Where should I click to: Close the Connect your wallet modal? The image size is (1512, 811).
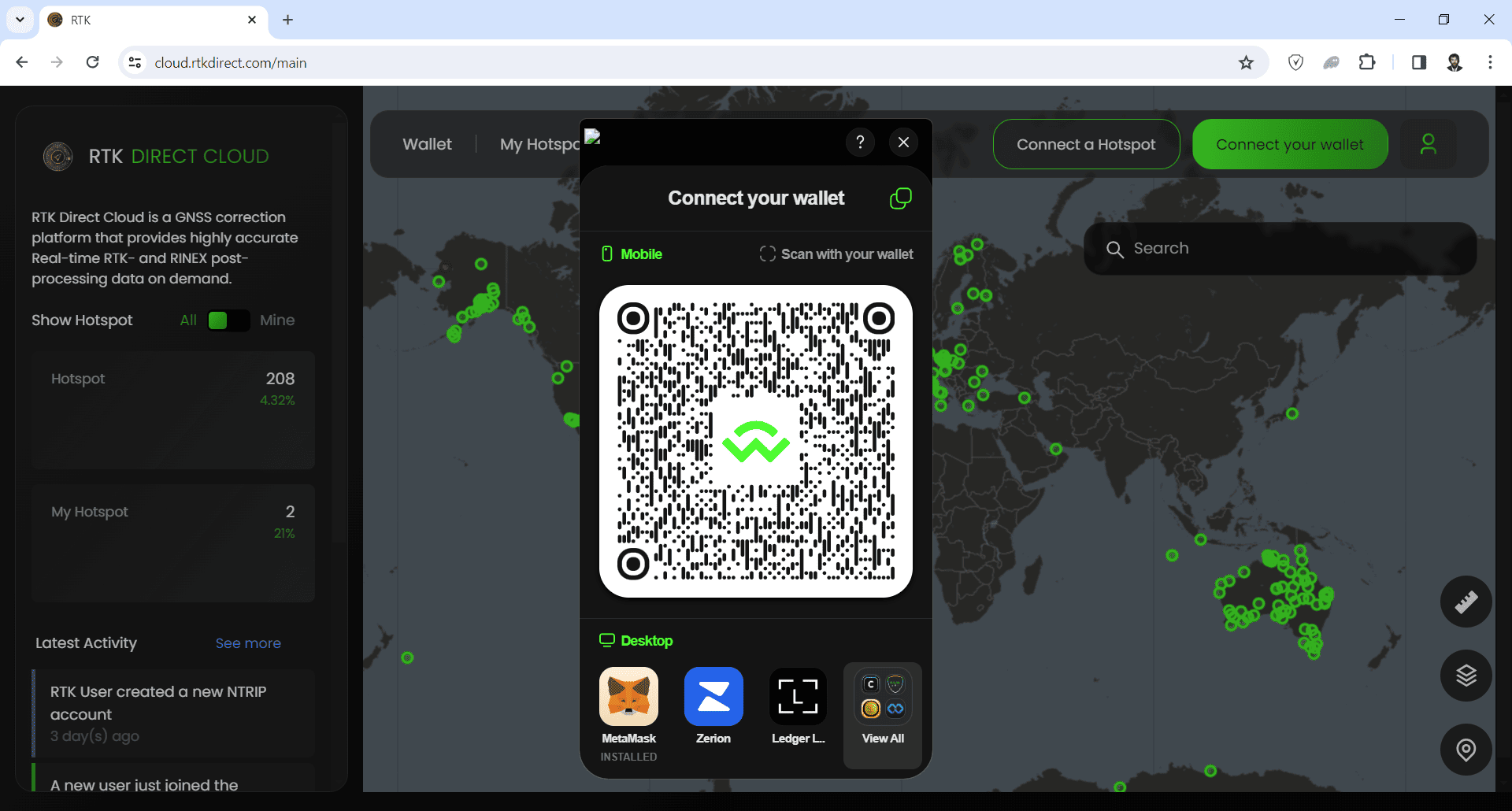[x=903, y=143]
